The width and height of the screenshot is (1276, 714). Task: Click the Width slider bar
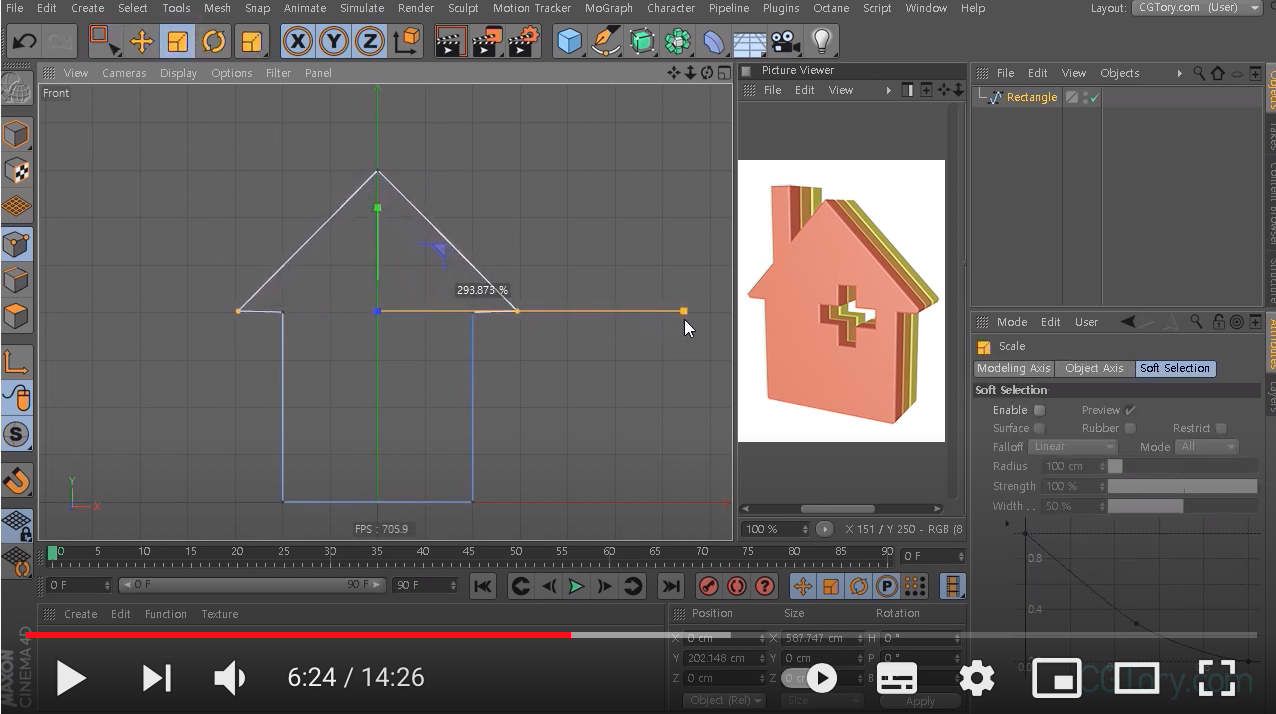pos(1182,506)
